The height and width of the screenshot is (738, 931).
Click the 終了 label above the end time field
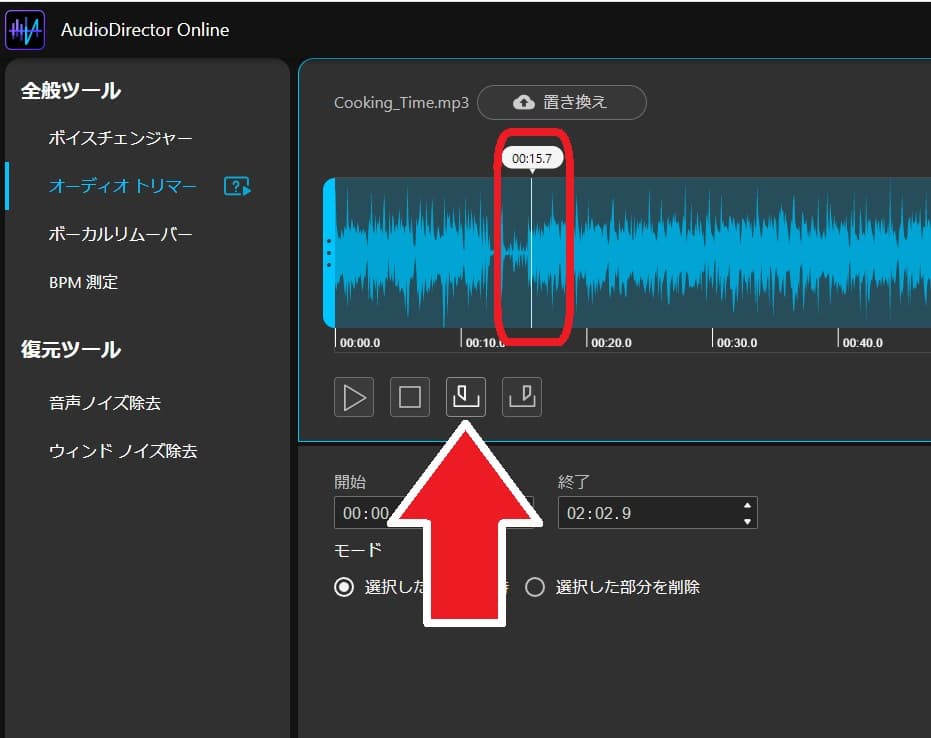574,482
